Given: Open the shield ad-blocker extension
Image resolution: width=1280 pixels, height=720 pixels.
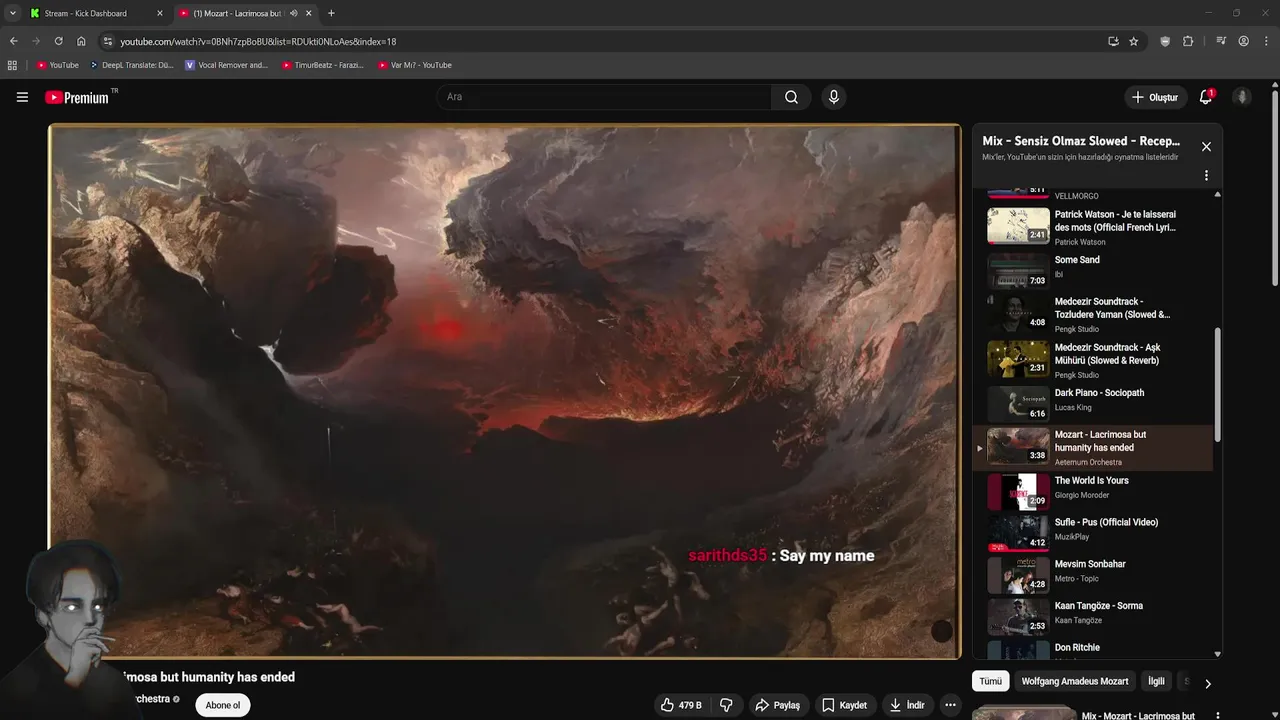Looking at the screenshot, I should pyautogui.click(x=1165, y=41).
